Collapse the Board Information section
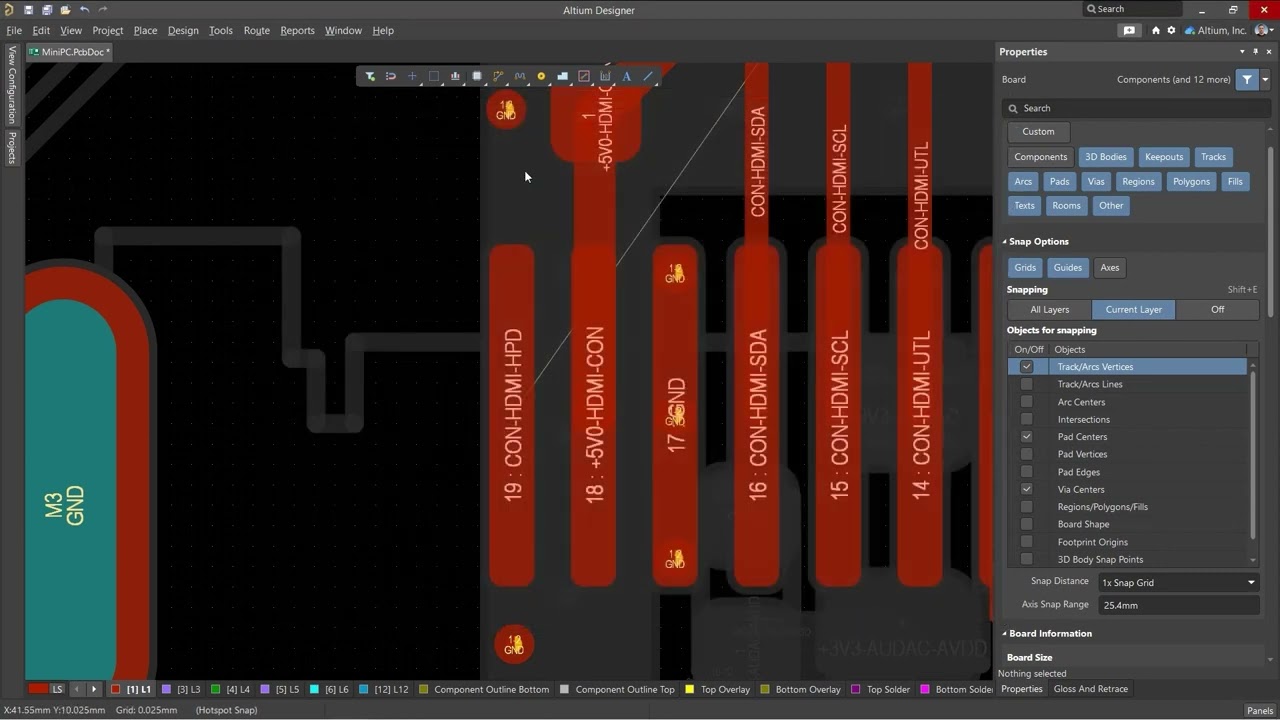The image size is (1280, 720). pos(1005,634)
